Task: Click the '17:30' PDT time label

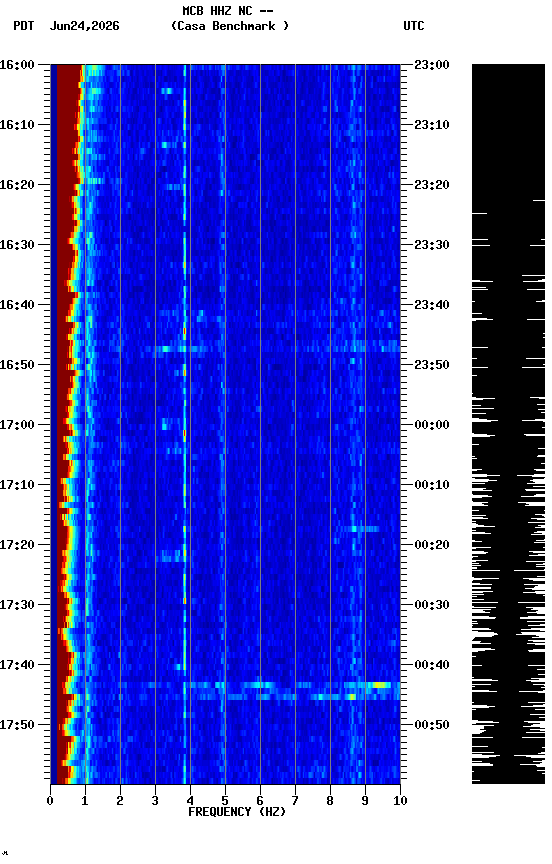Action: [17, 605]
